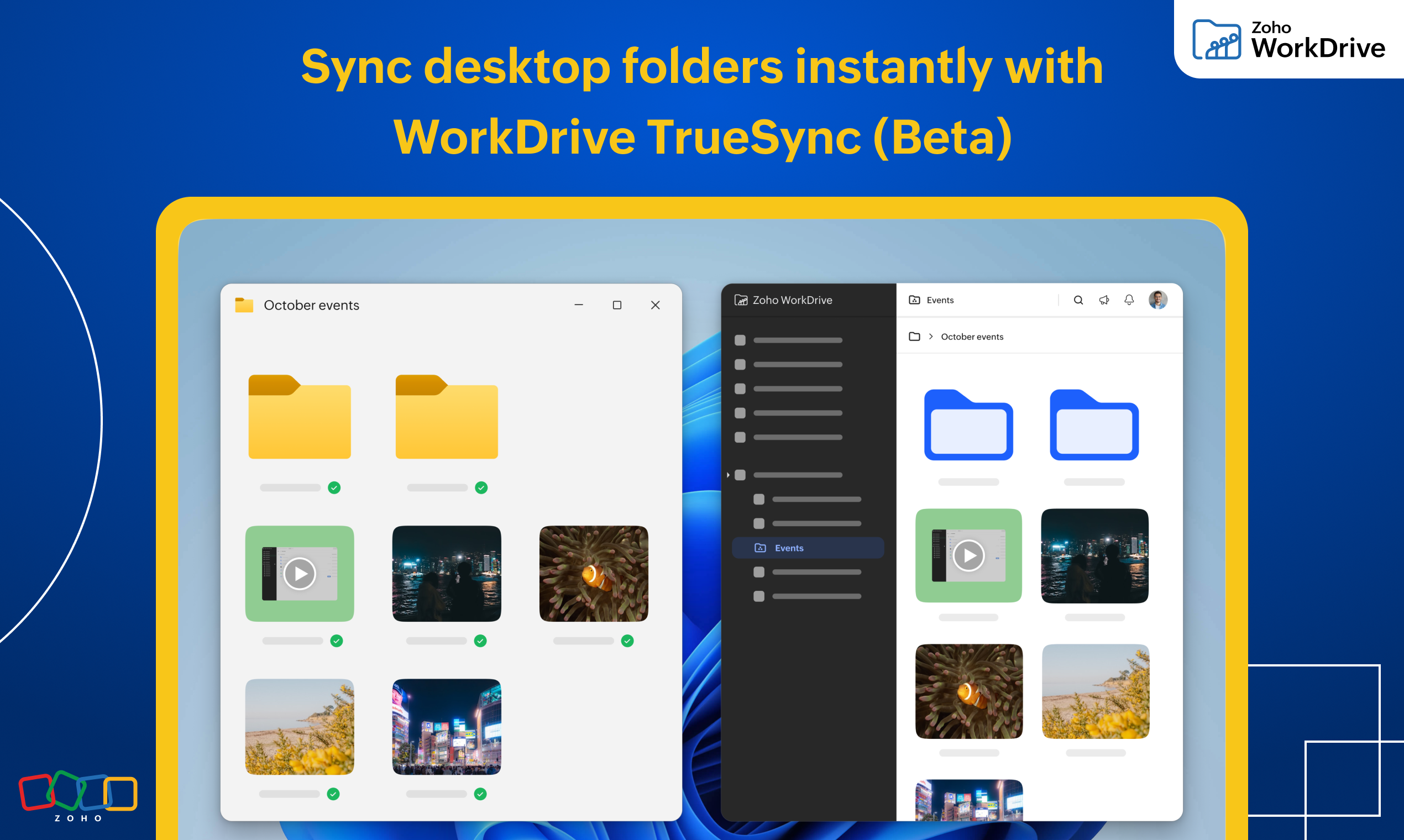Click the October events breadcrumb link
This screenshot has width=1404, height=840.
pyautogui.click(x=972, y=337)
